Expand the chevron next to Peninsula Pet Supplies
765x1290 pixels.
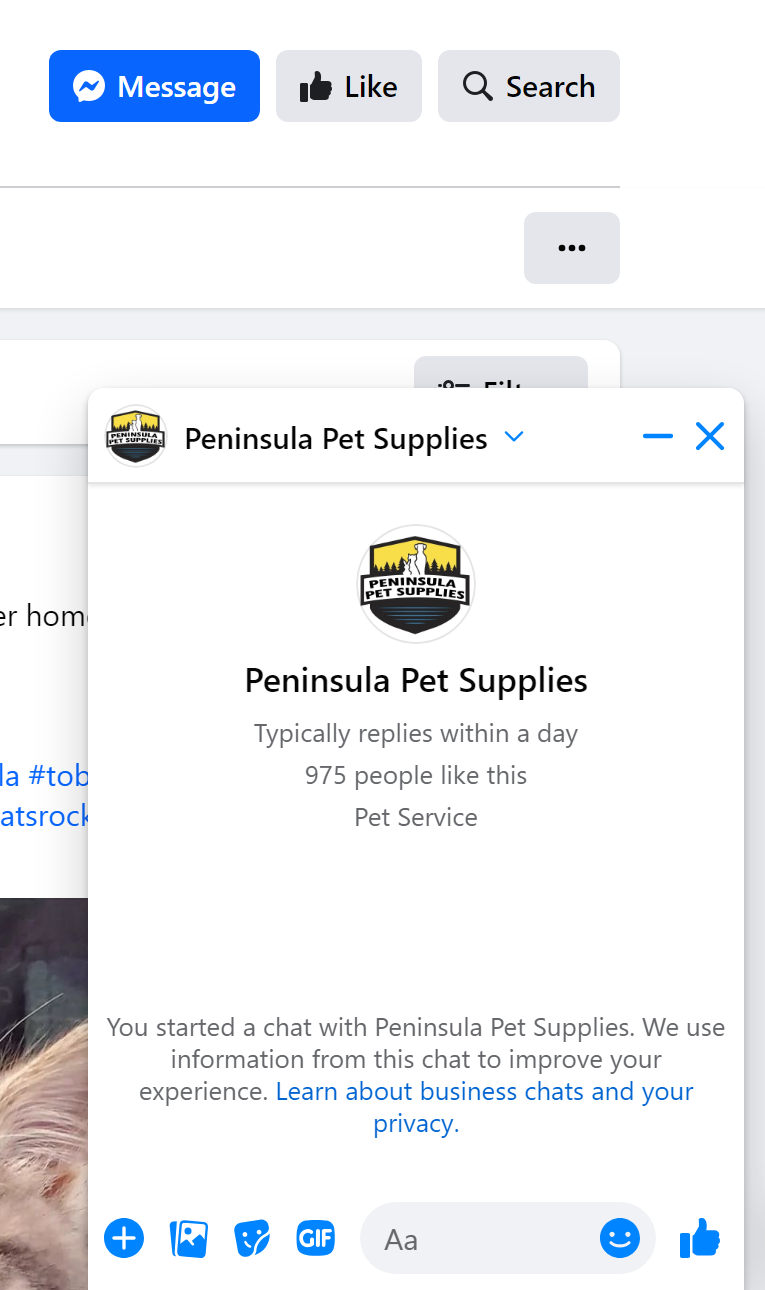pyautogui.click(x=513, y=437)
